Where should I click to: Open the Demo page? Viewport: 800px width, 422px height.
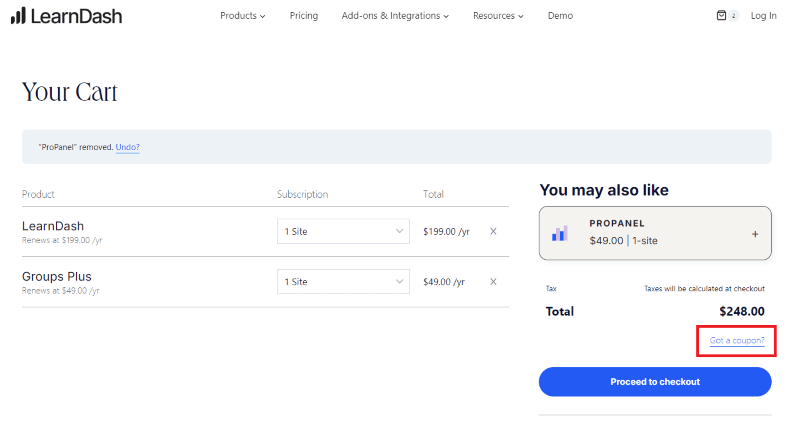pos(560,16)
